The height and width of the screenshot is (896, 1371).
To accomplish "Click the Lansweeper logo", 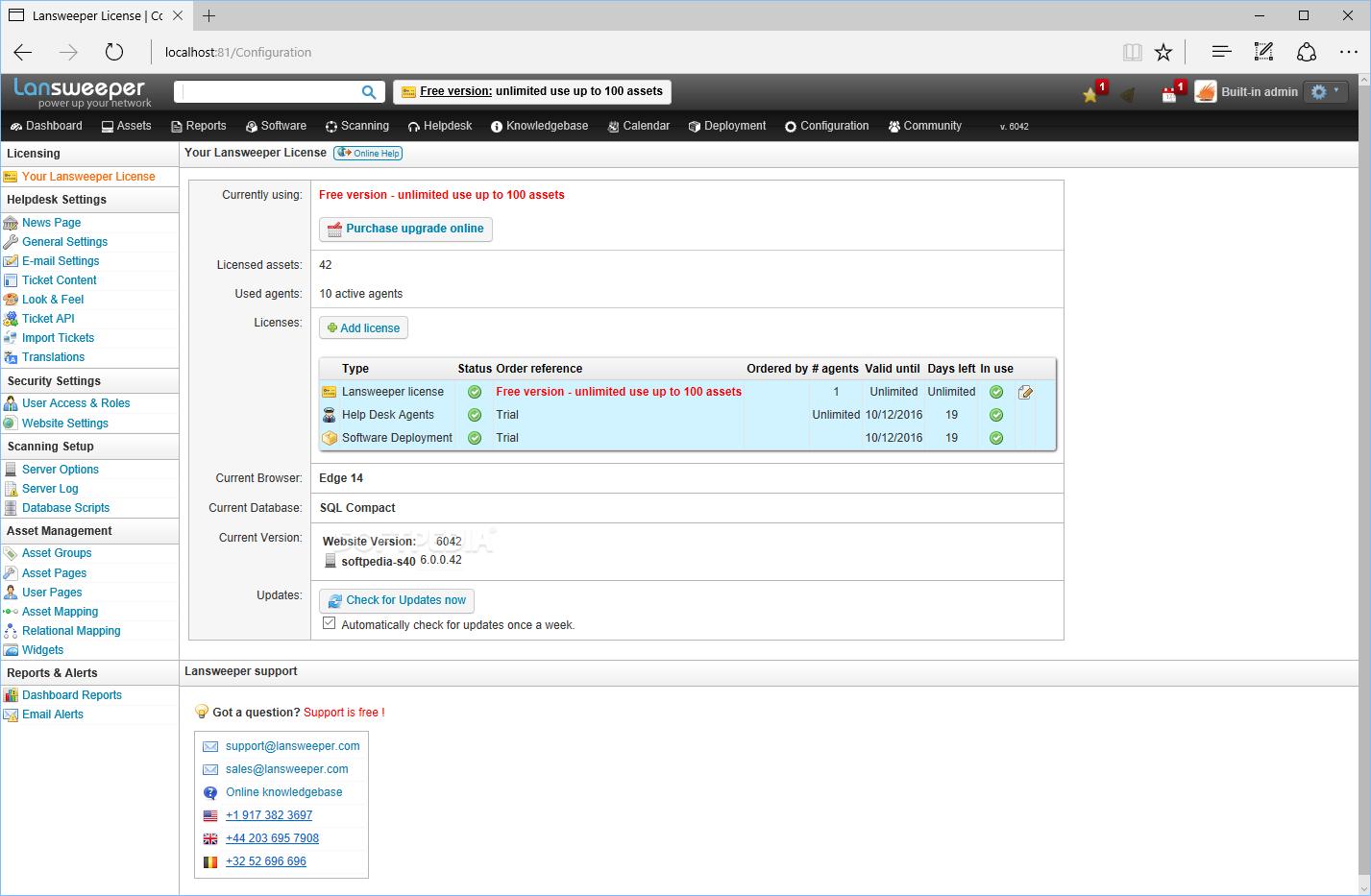I will [82, 92].
